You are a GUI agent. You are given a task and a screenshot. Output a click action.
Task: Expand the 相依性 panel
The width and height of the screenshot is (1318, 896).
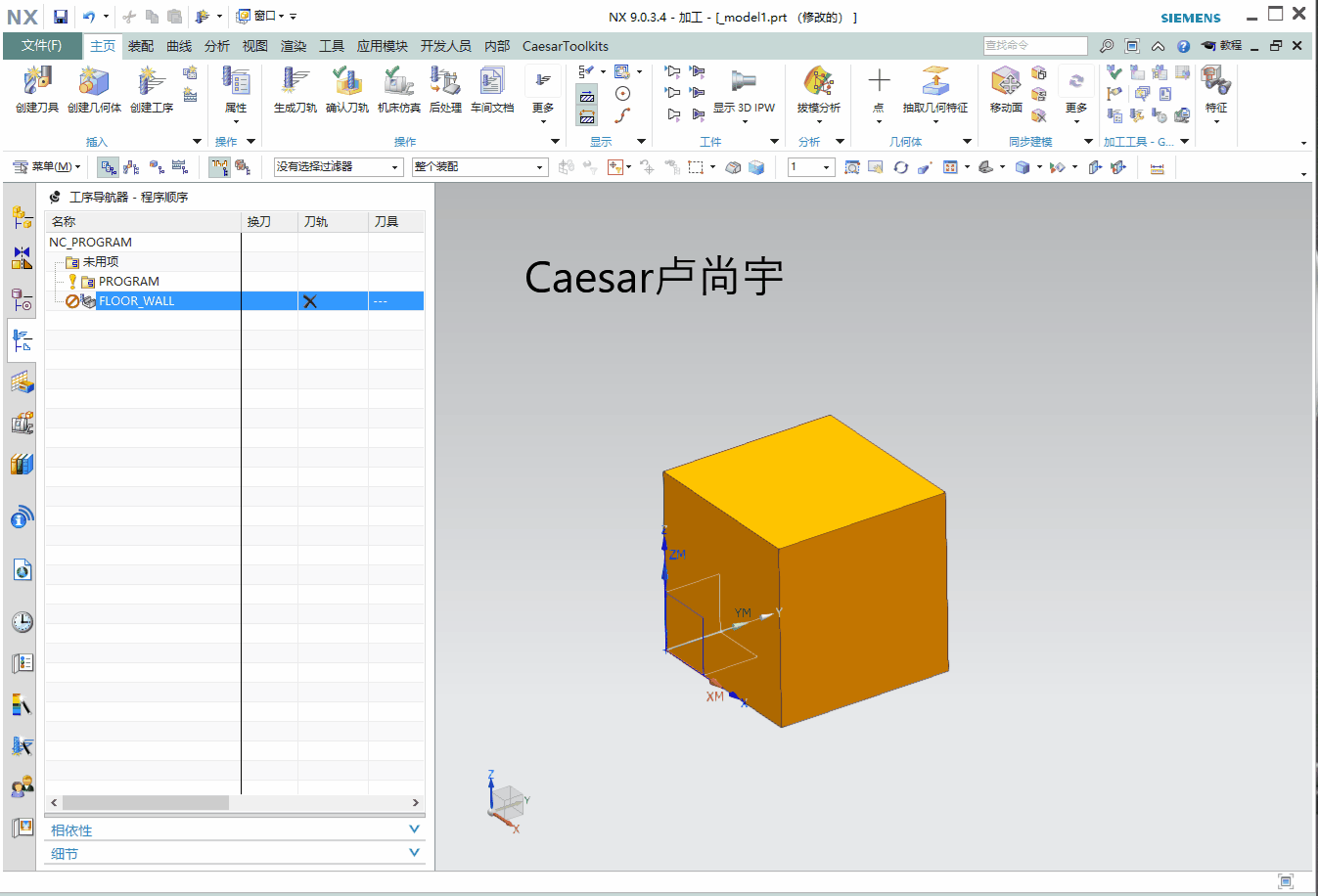[235, 829]
